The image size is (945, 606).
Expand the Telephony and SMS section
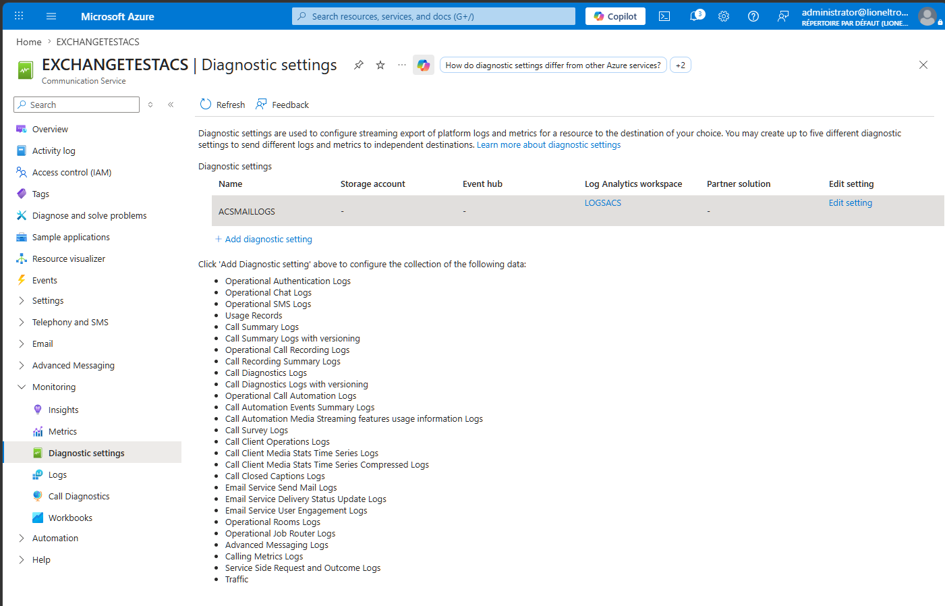(22, 322)
